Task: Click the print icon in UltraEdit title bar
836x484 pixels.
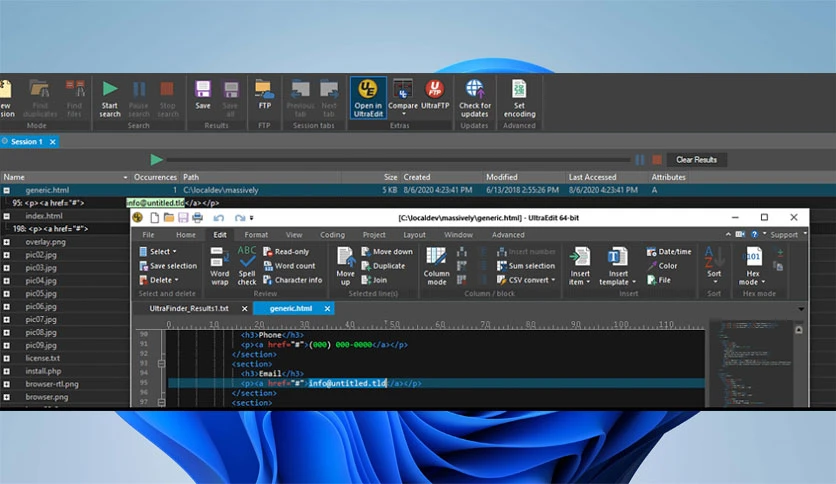Action: (197, 217)
